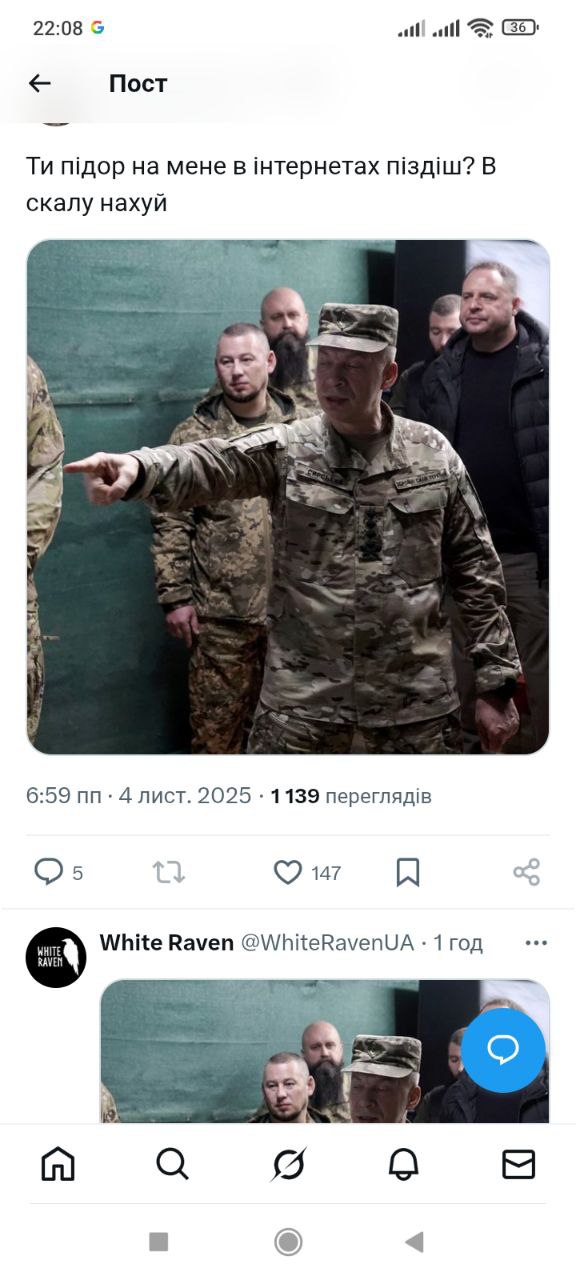View the main post photo fullscreen

(x=288, y=497)
